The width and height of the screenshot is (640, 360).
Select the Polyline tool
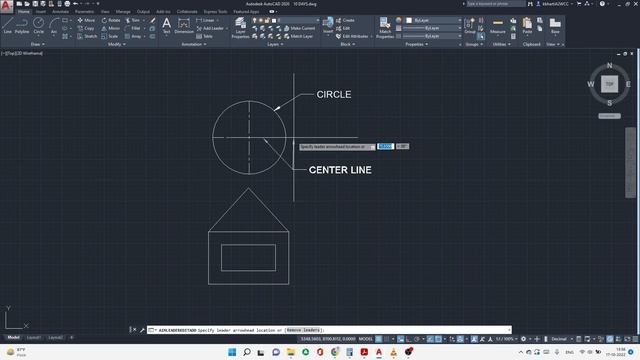coord(22,25)
